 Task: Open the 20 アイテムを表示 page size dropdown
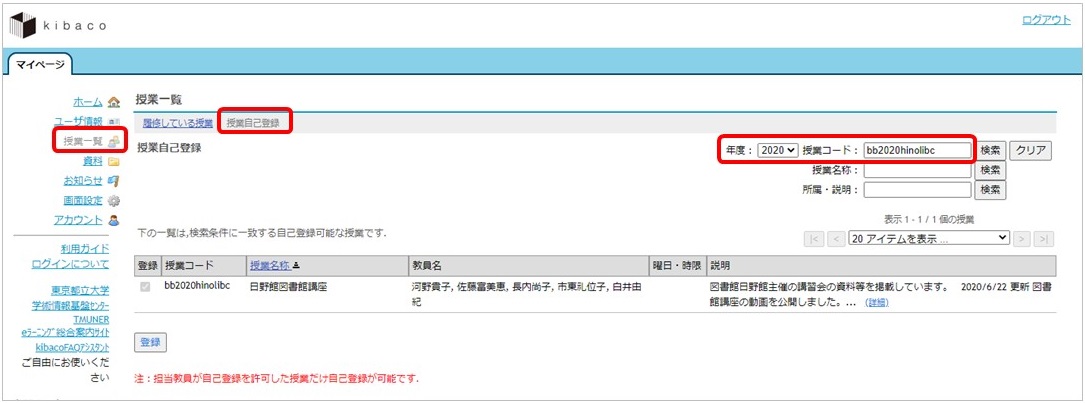click(929, 238)
